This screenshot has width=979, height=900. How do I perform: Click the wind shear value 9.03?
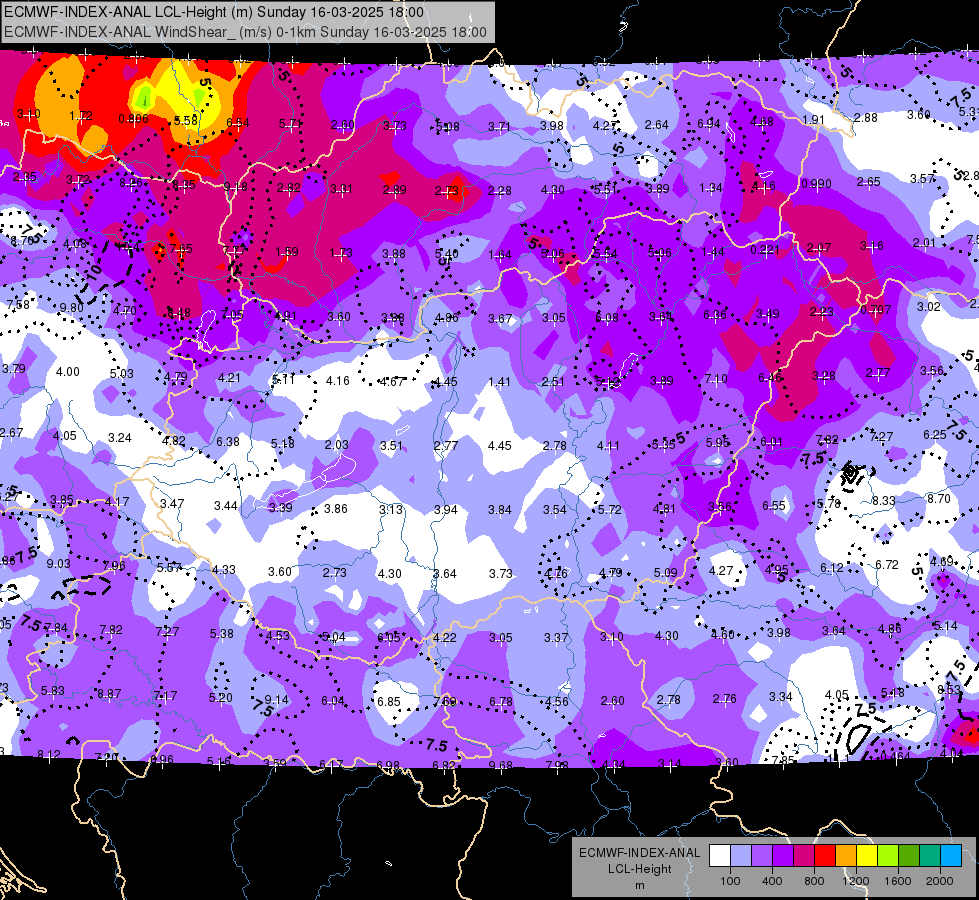59,563
